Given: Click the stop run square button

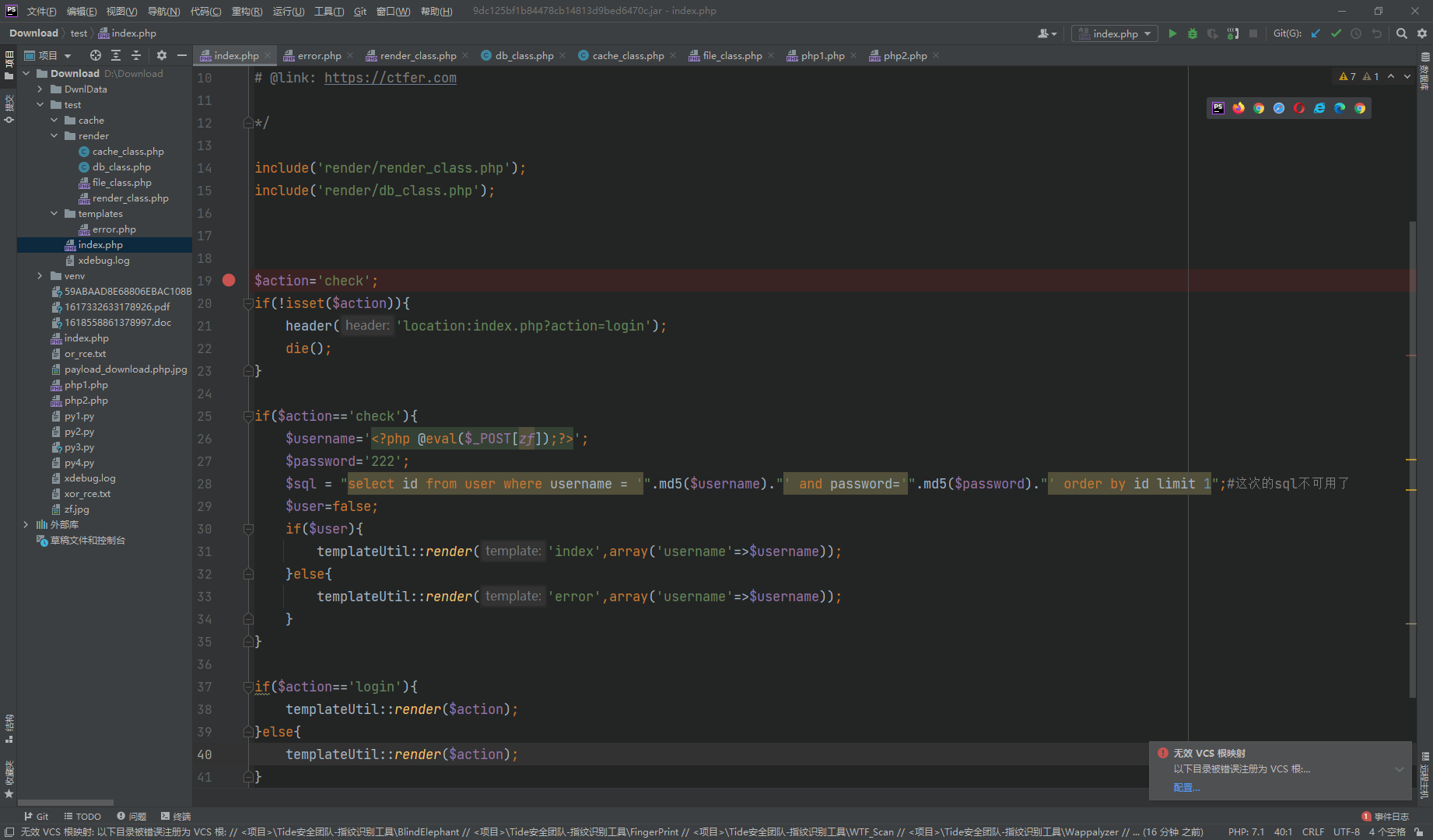Looking at the screenshot, I should 1253,33.
